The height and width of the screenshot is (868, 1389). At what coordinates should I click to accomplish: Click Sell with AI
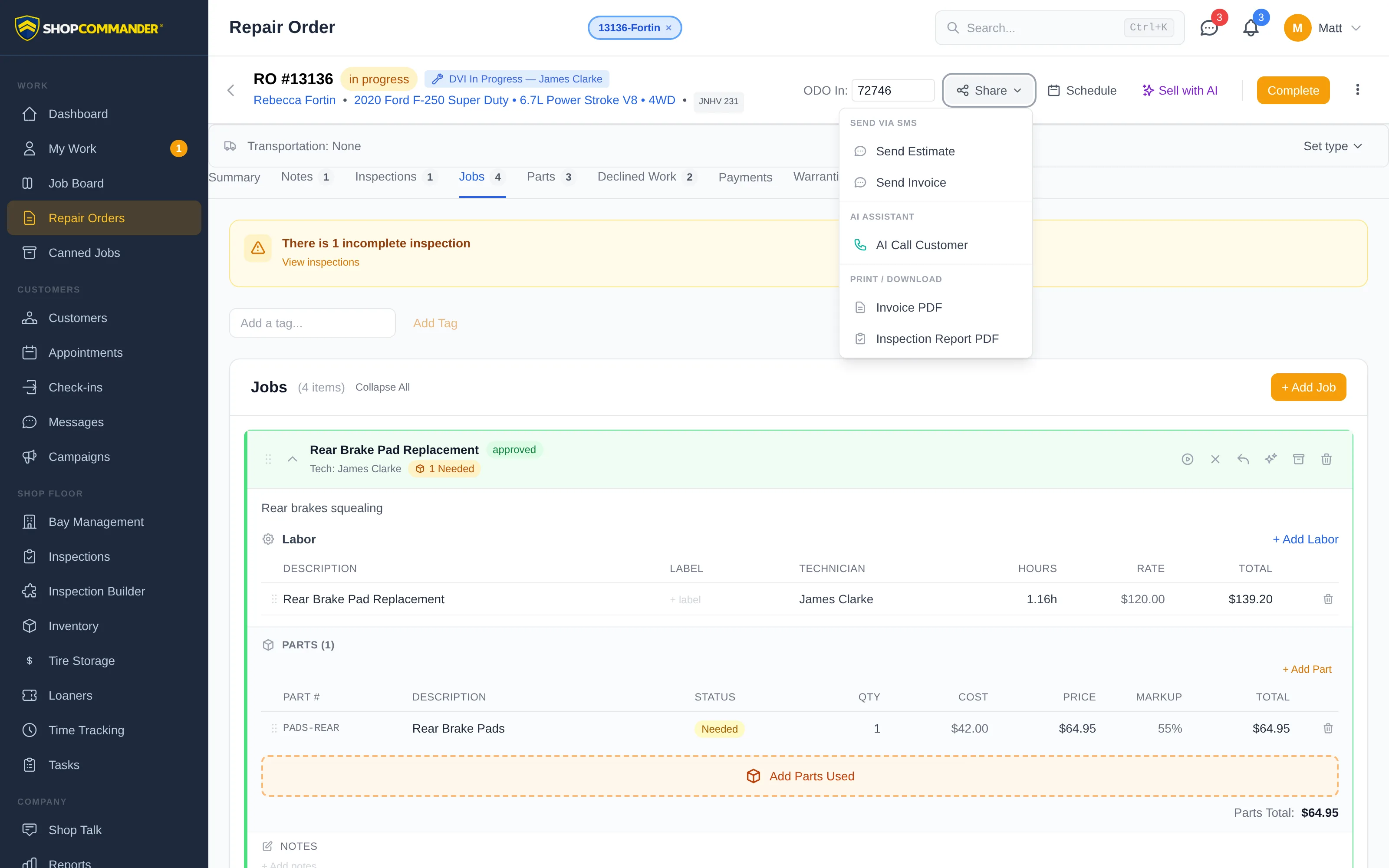pyautogui.click(x=1179, y=90)
